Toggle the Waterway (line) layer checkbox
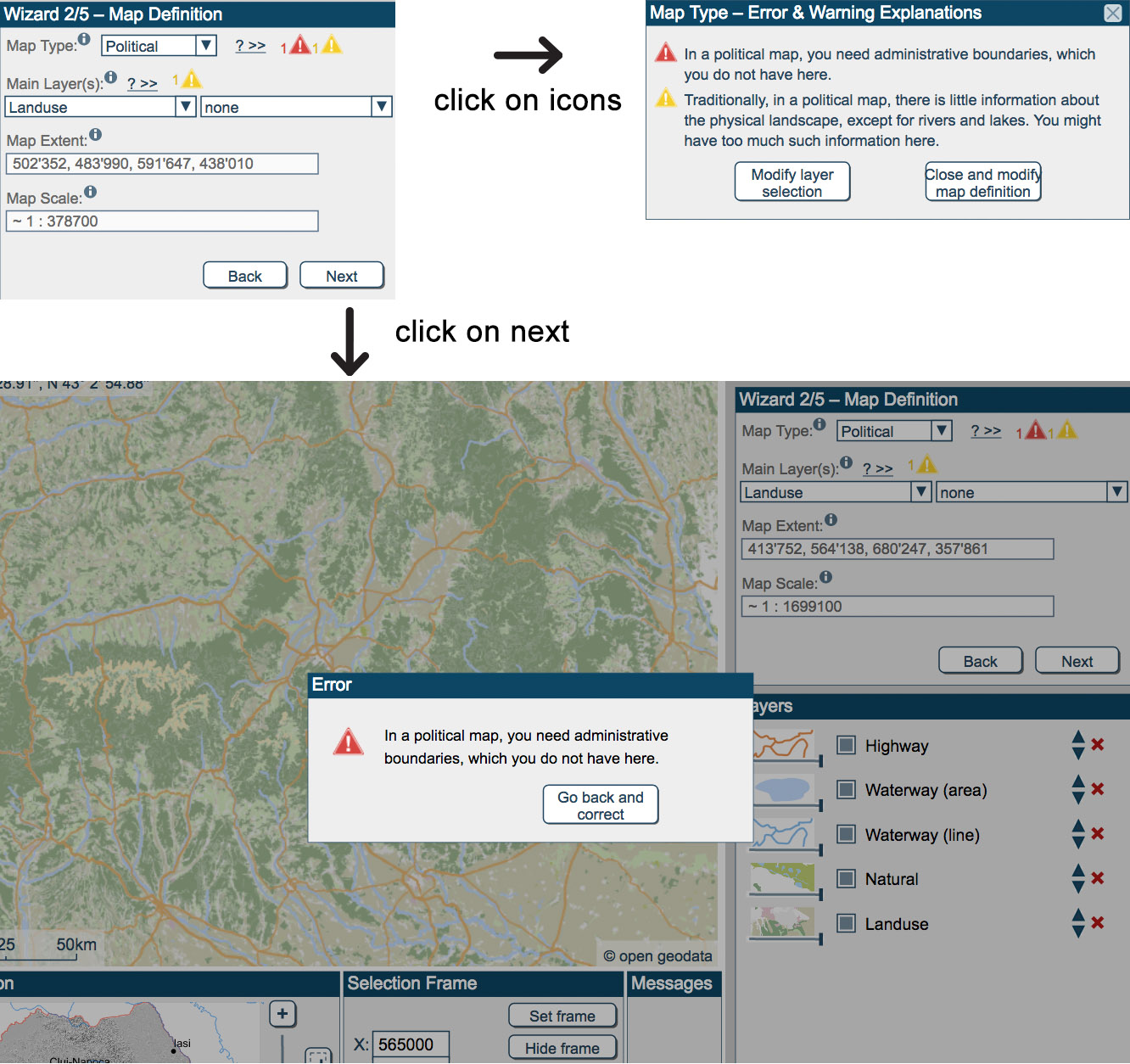Image resolution: width=1130 pixels, height=1064 pixels. (x=846, y=834)
